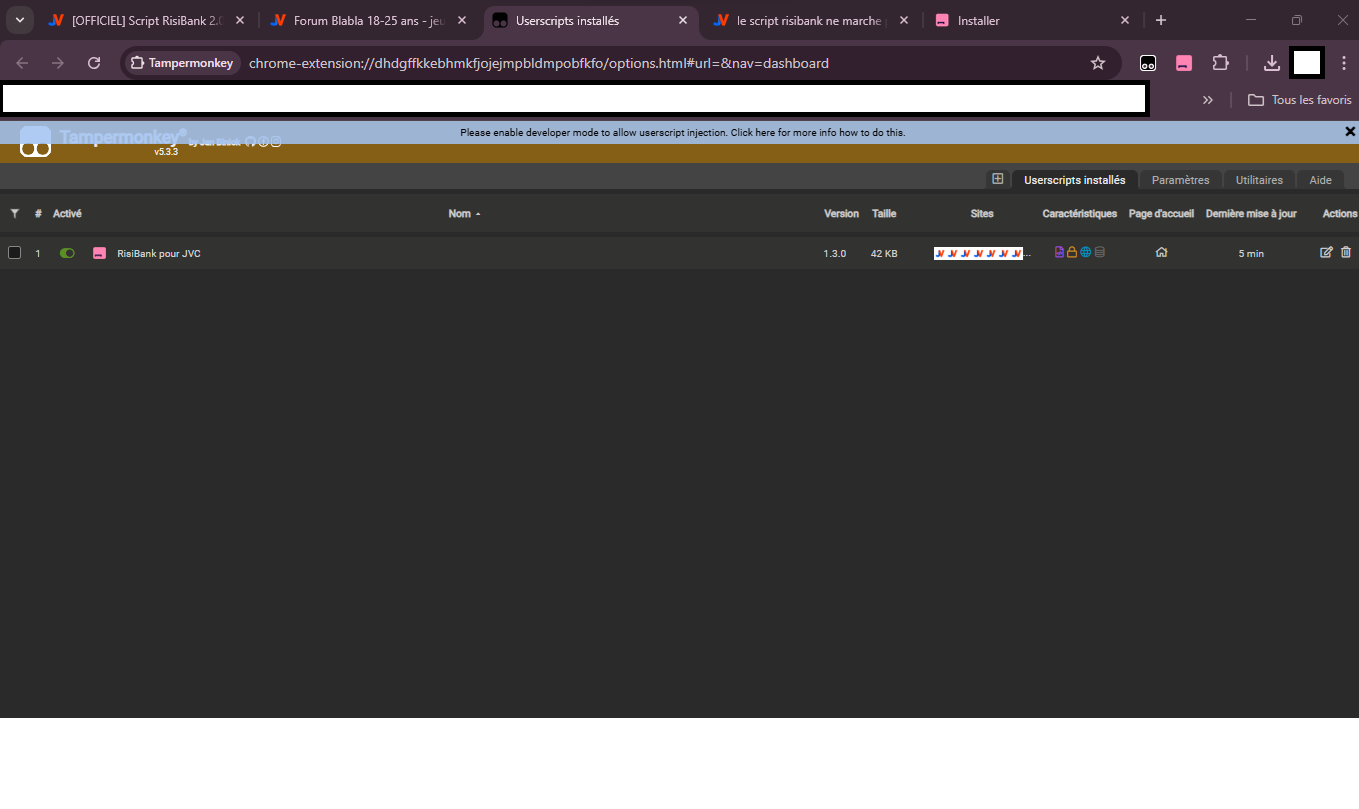
Task: Sort by the Sites column header
Action: point(982,213)
